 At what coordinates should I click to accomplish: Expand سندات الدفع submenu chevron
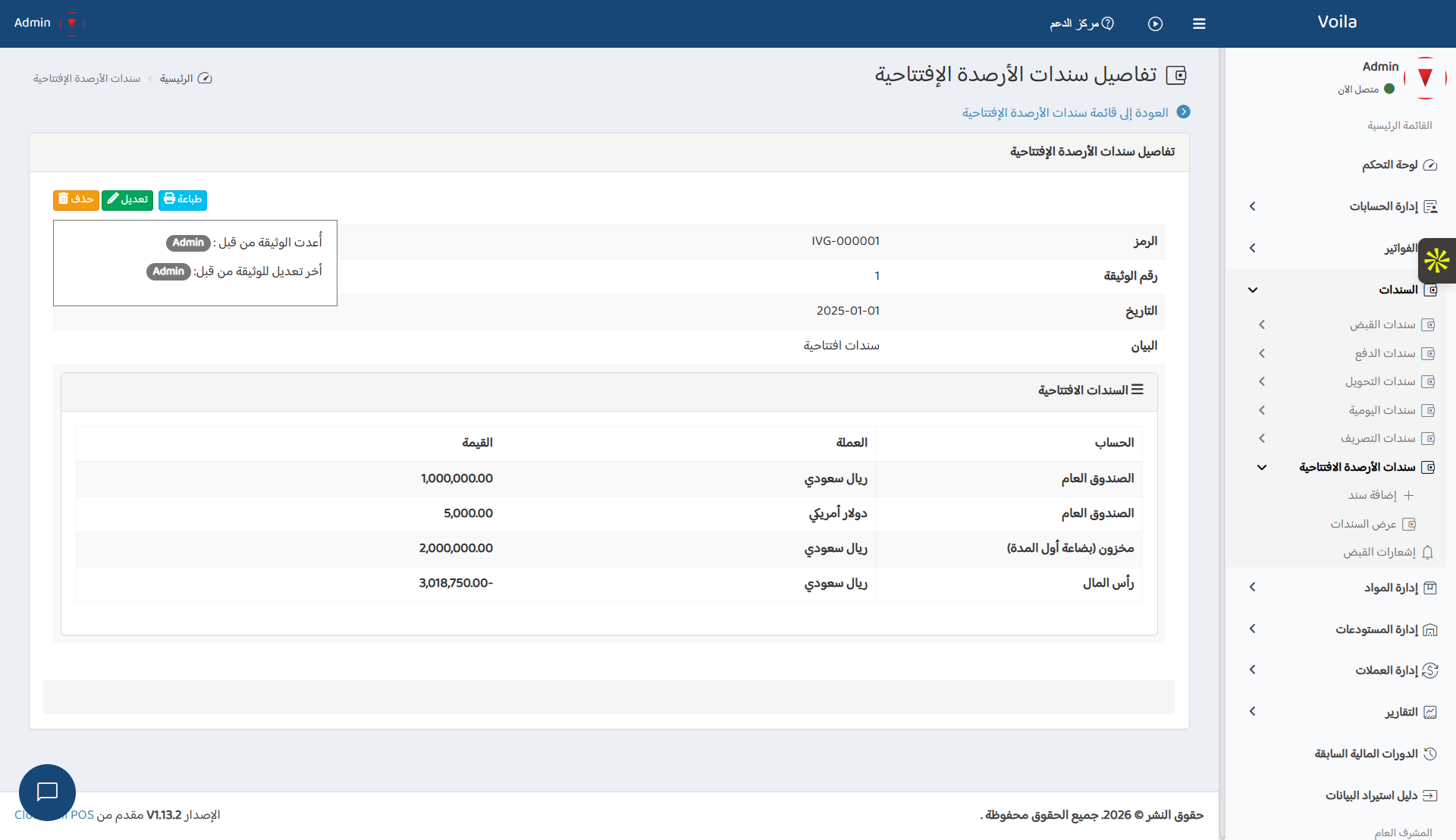1262,353
